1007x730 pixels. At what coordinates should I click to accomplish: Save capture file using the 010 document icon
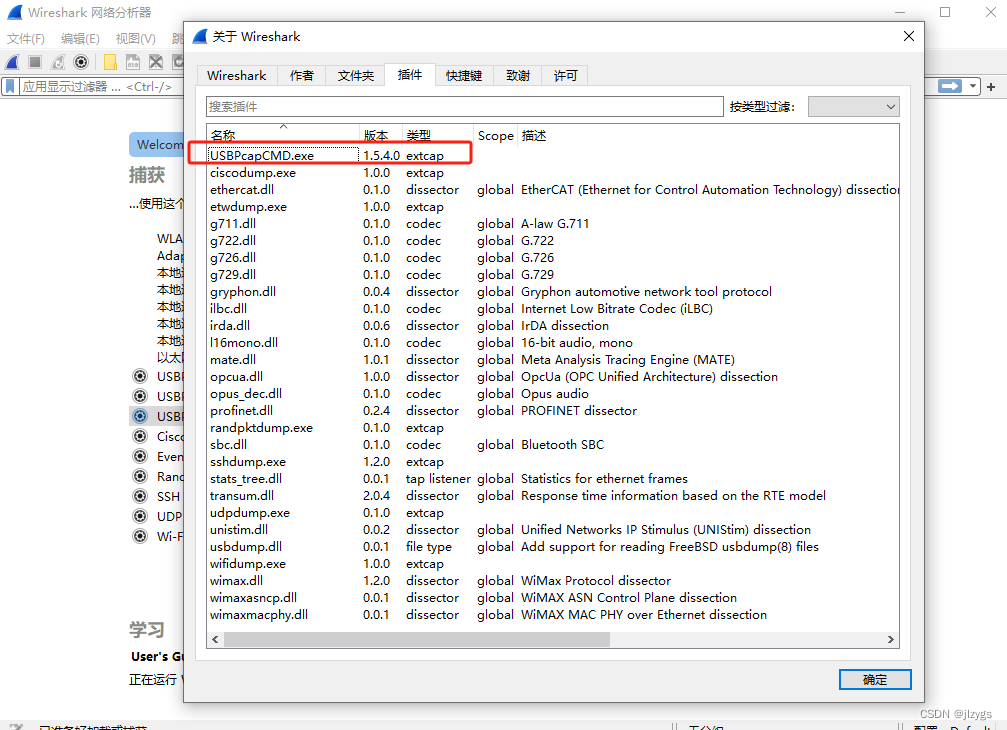133,62
